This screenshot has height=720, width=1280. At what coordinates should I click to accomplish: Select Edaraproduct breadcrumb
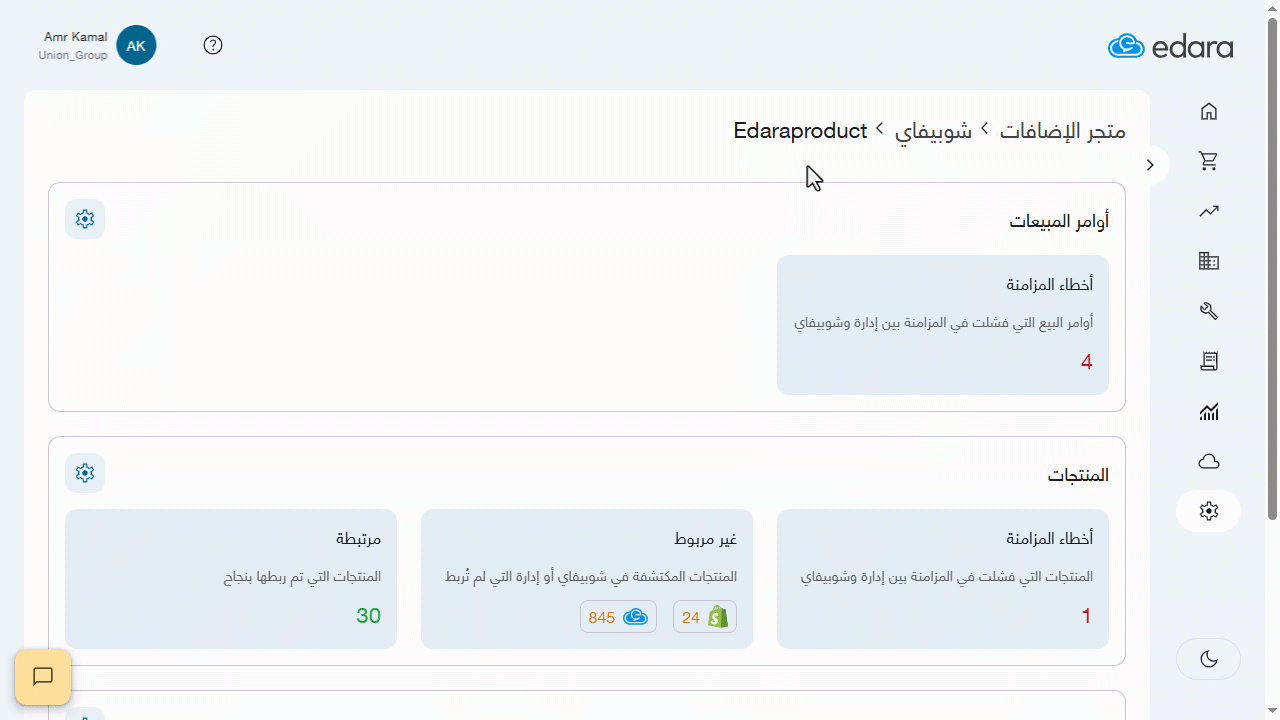click(x=800, y=131)
